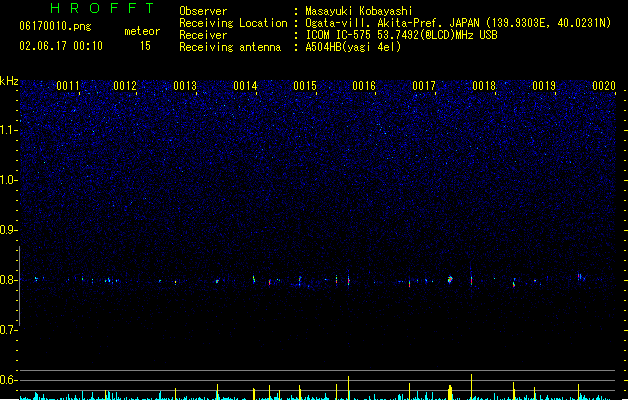Click the 0020 time marker
The height and width of the screenshot is (400, 629).
(x=604, y=86)
